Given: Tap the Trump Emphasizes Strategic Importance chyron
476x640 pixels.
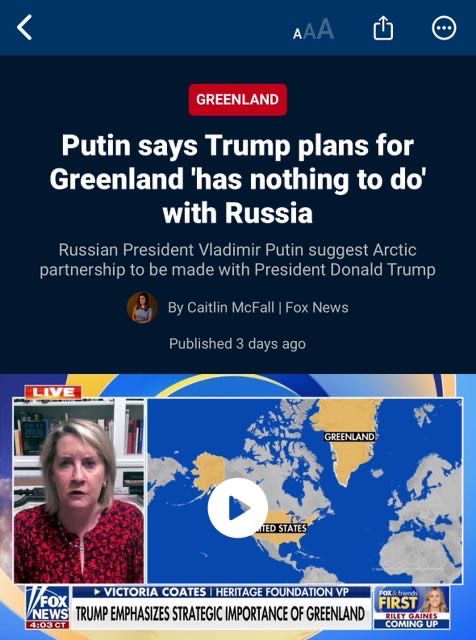Looking at the screenshot, I should (x=220, y=613).
